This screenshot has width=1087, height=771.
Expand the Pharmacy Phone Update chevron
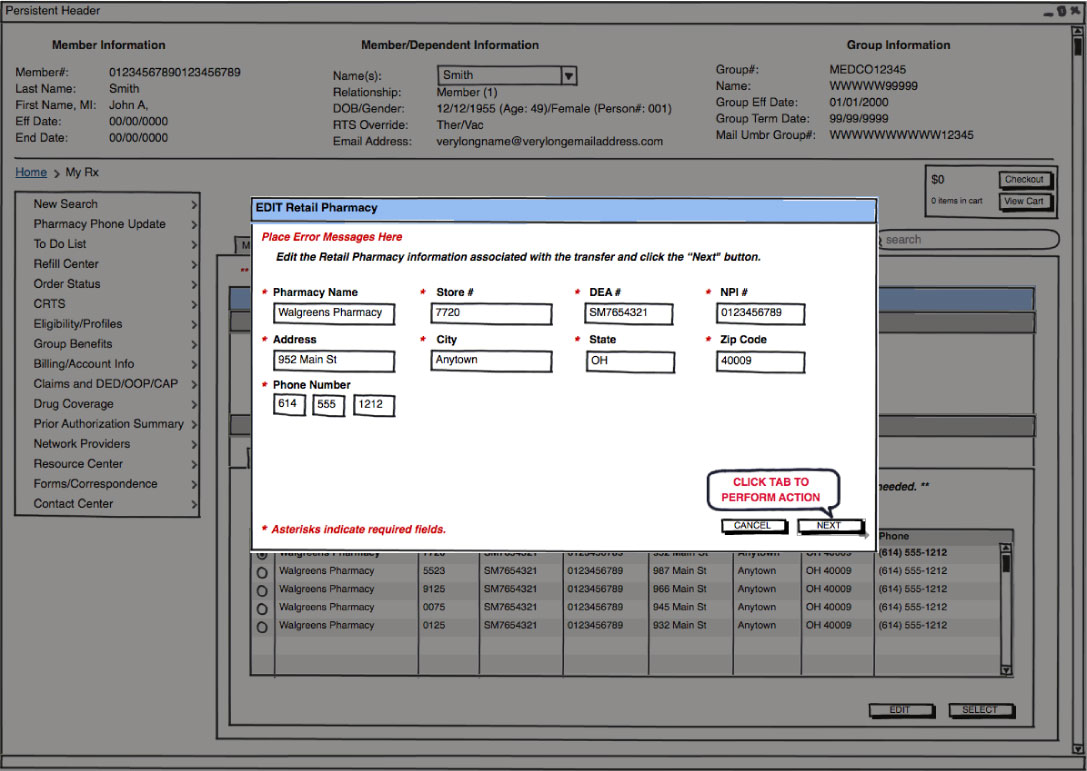(x=193, y=225)
